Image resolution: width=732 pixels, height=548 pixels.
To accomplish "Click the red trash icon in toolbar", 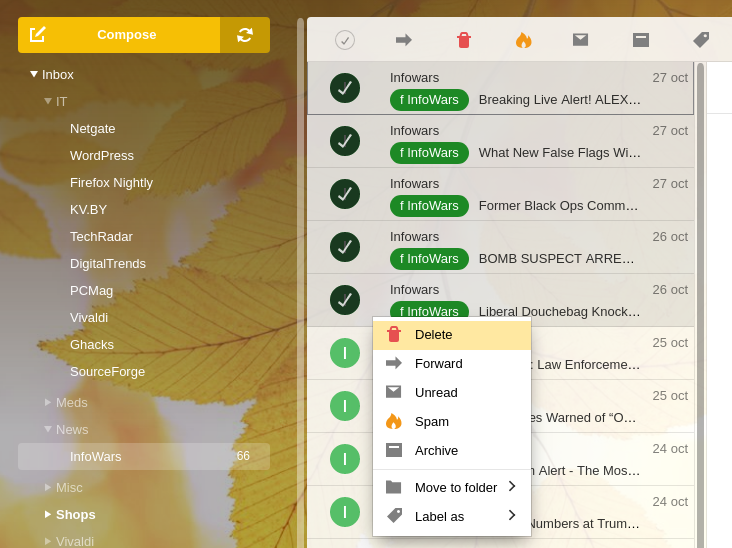I will tap(464, 40).
